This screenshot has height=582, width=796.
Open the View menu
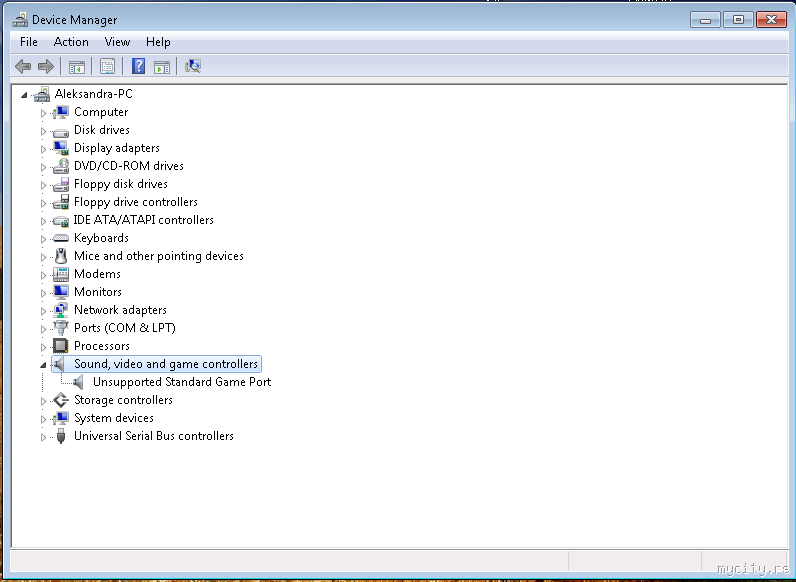click(x=117, y=42)
